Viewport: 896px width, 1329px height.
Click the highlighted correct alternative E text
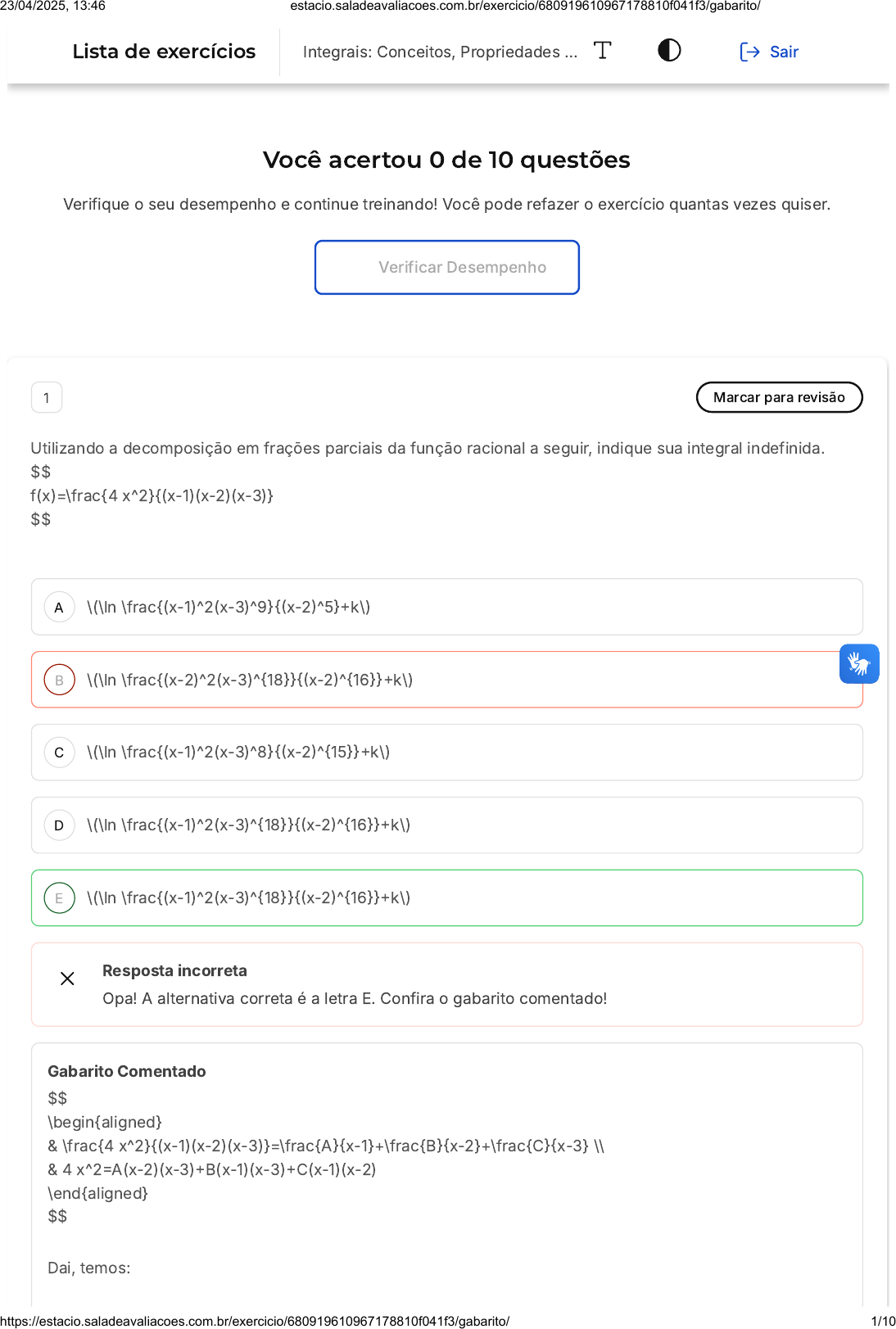click(248, 898)
